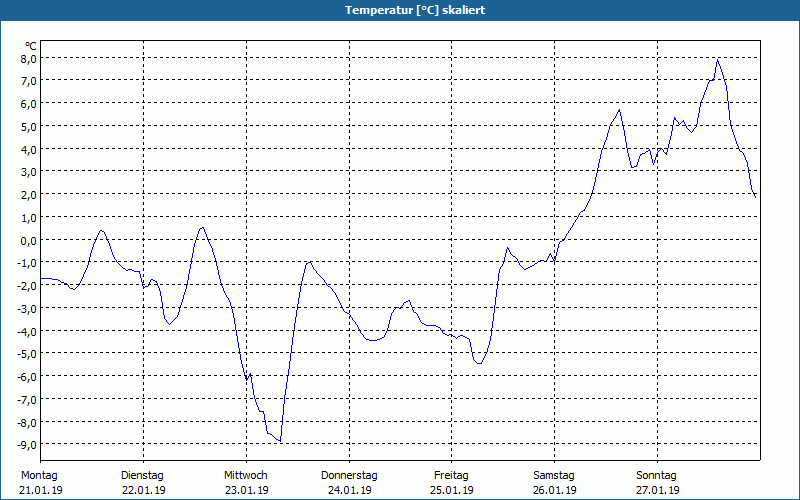
Task: Click the 'Samstag' day label
Action: pyautogui.click(x=554, y=476)
